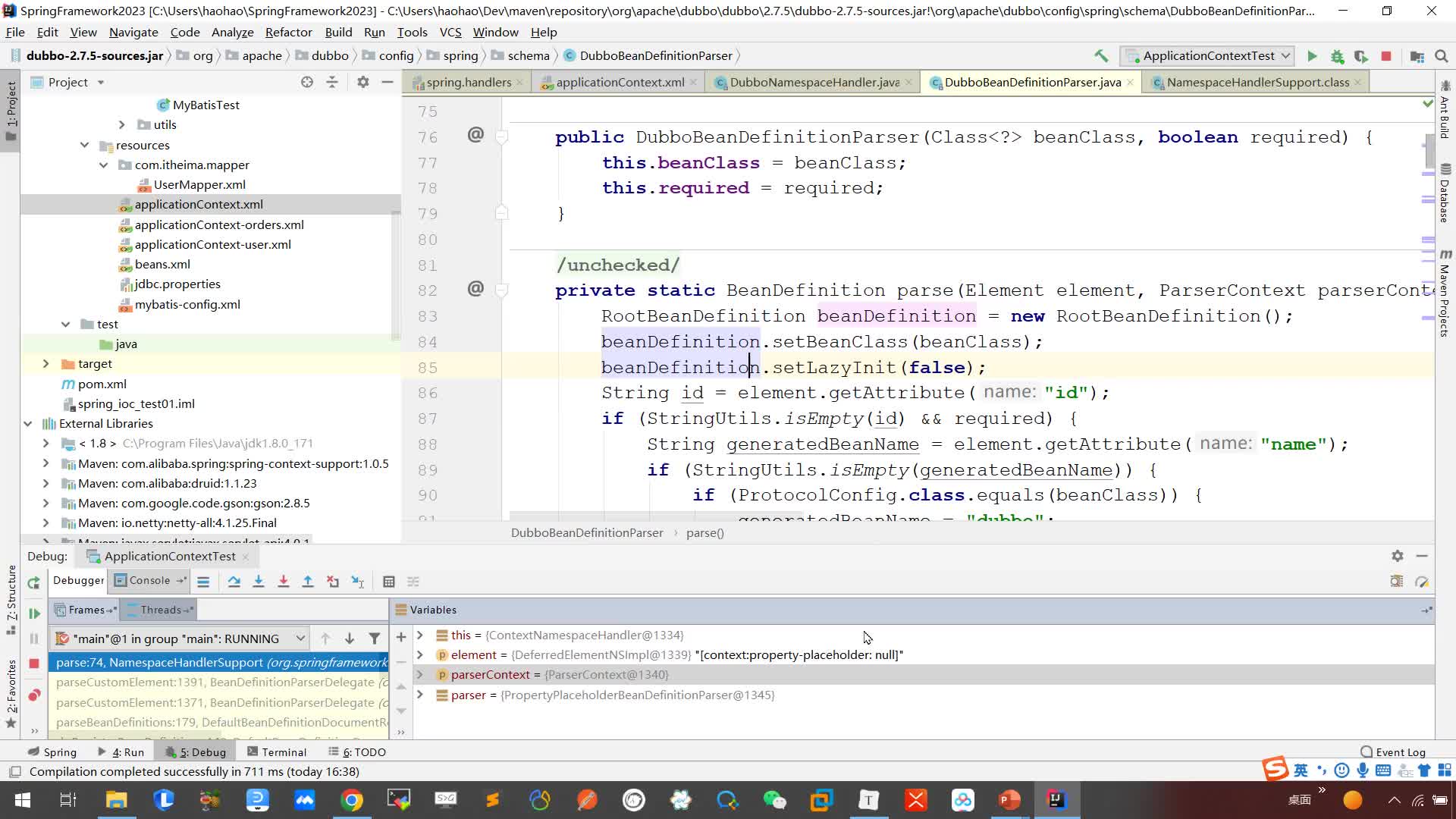This screenshot has height=819, width=1456.
Task: Click the Build project hammer icon
Action: (x=1101, y=55)
